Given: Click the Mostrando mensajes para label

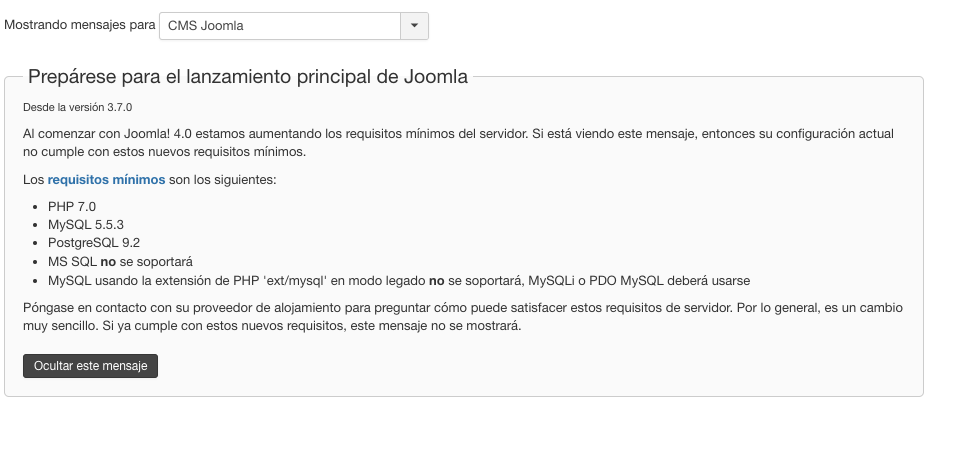Looking at the screenshot, I should click(80, 25).
